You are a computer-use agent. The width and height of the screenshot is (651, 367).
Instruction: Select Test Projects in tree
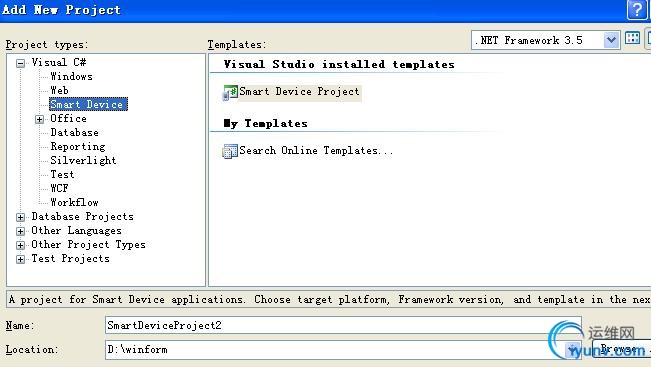coord(71,258)
